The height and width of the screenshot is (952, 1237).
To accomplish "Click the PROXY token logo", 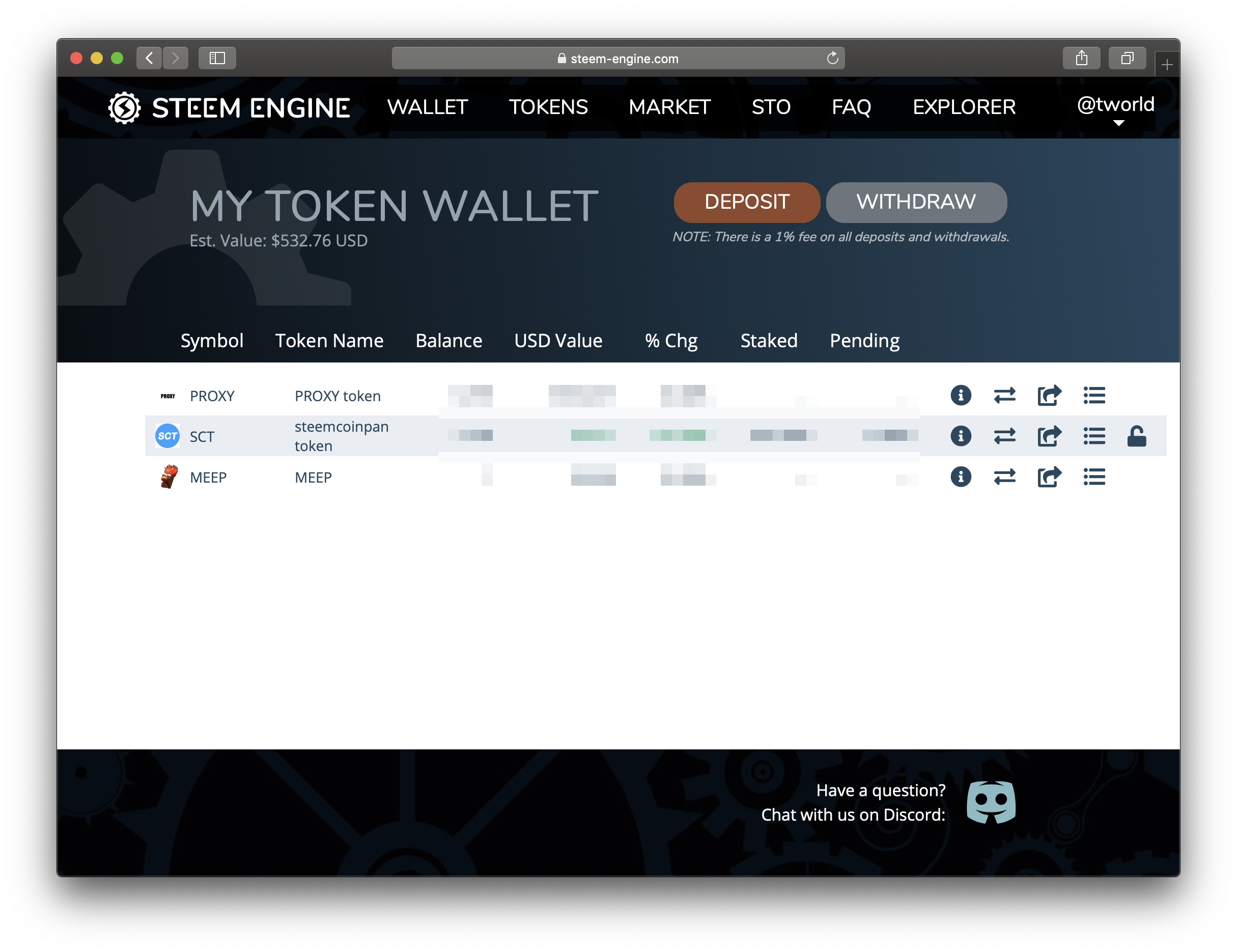I will point(167,396).
